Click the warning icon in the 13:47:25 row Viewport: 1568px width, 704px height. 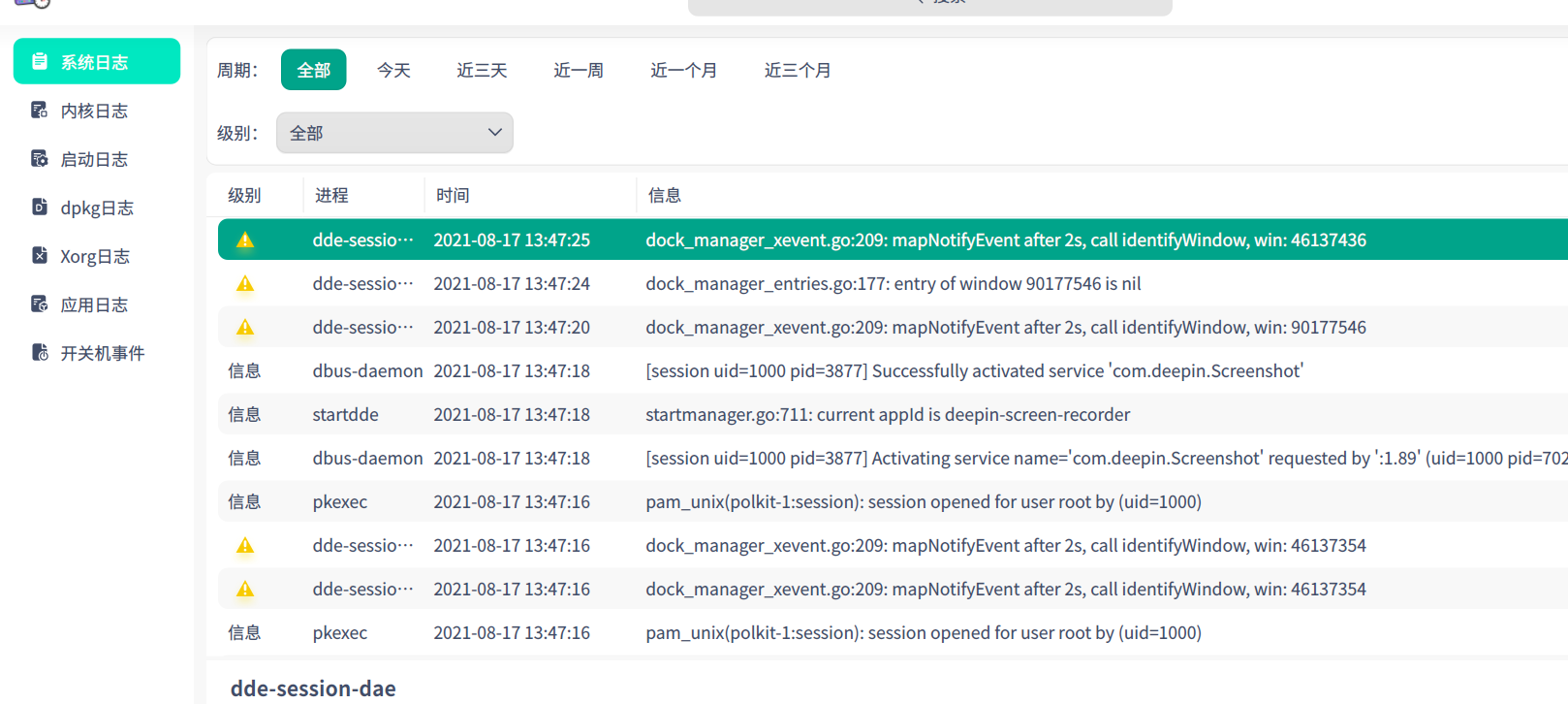tap(245, 240)
